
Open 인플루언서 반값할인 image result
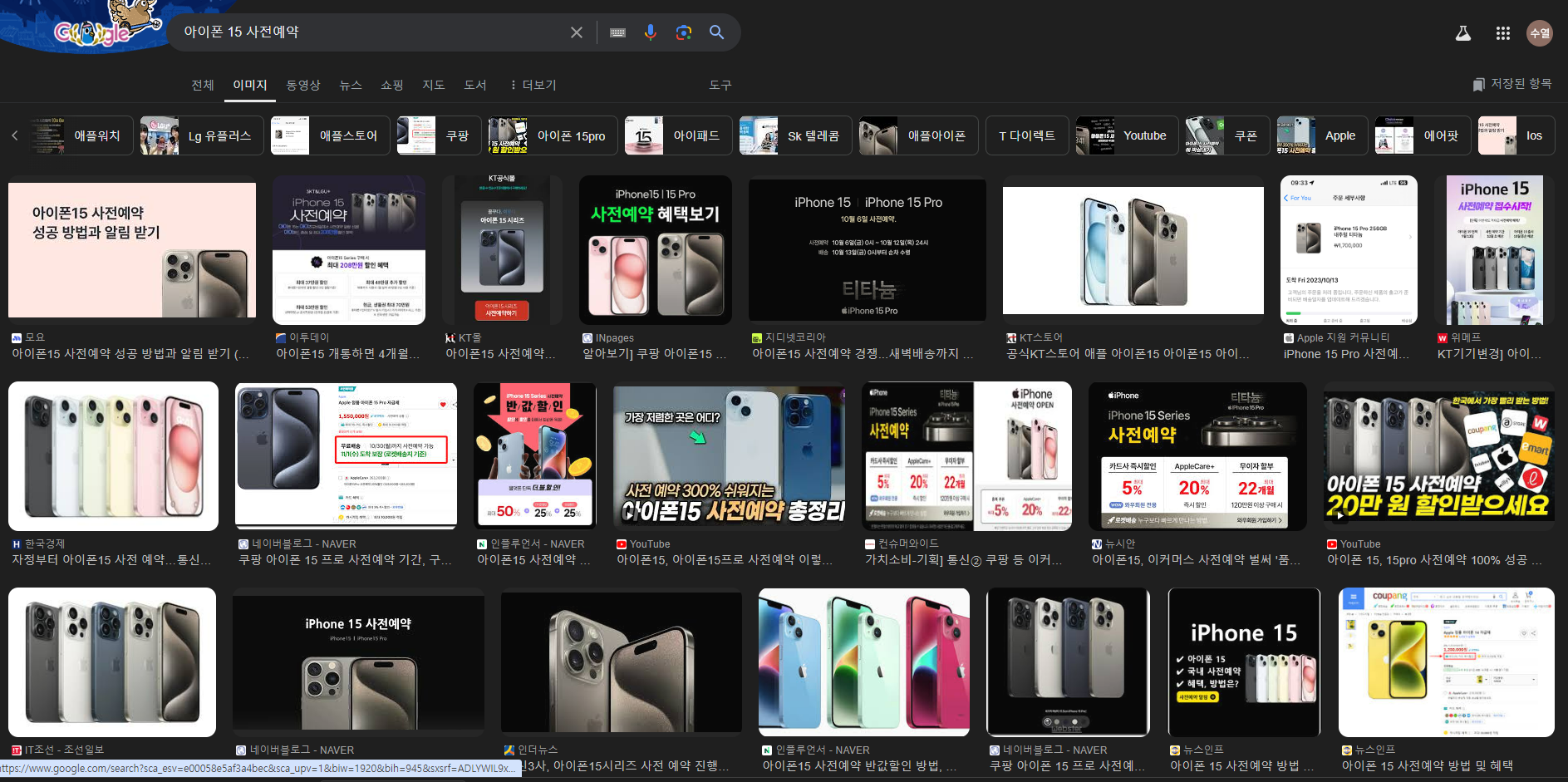535,456
